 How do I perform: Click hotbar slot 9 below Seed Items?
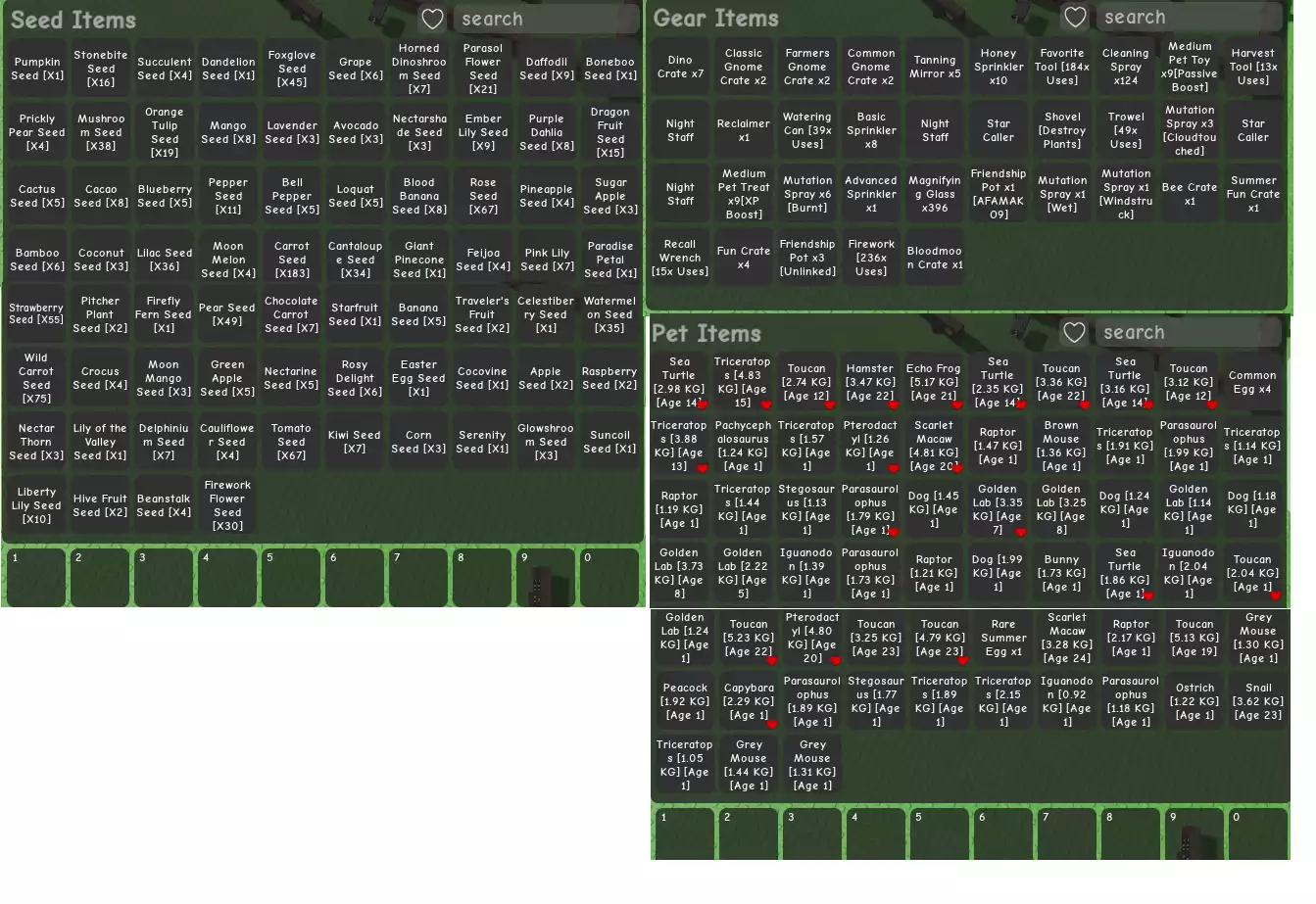(546, 578)
